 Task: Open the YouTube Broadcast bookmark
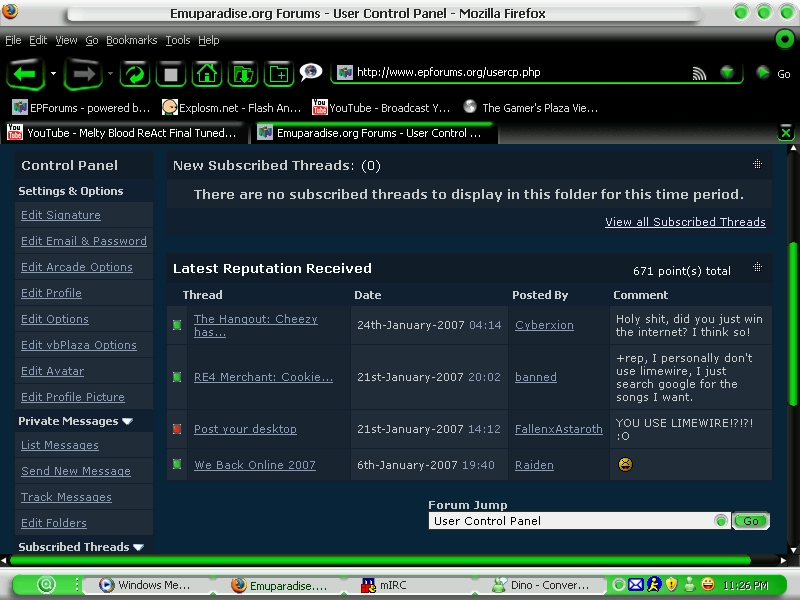click(x=381, y=108)
